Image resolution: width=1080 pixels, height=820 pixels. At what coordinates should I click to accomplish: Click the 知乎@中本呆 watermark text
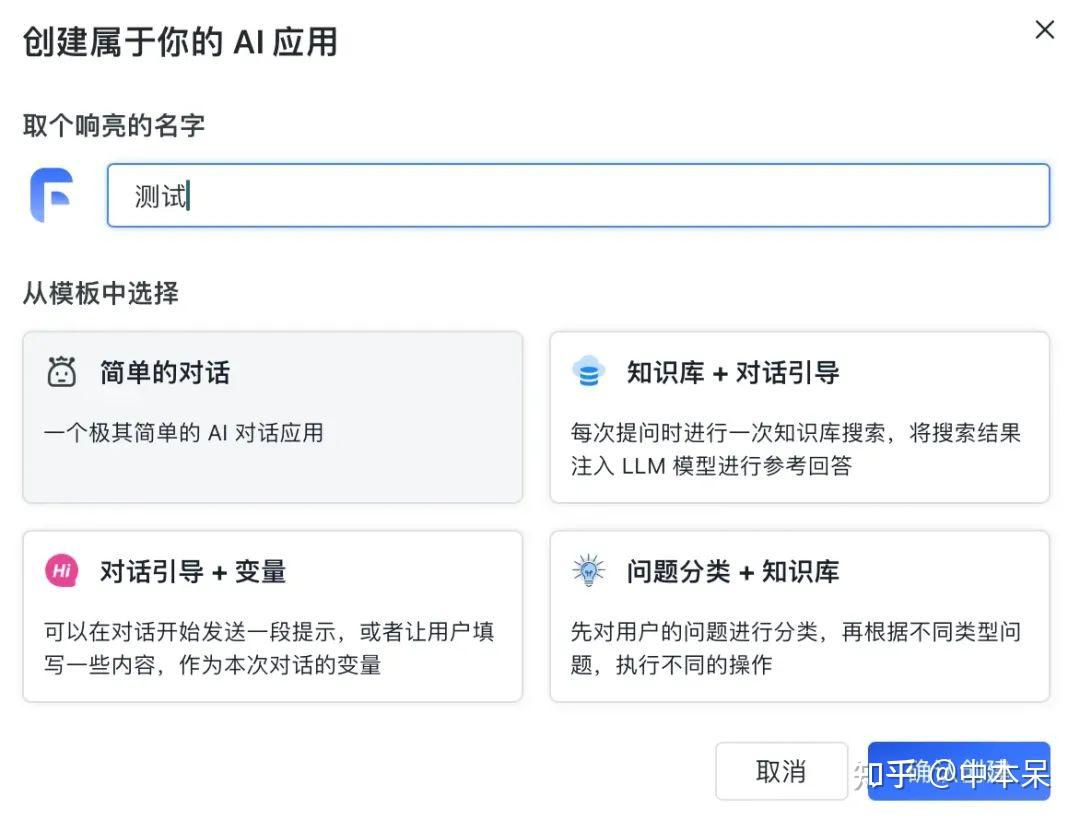[950, 775]
